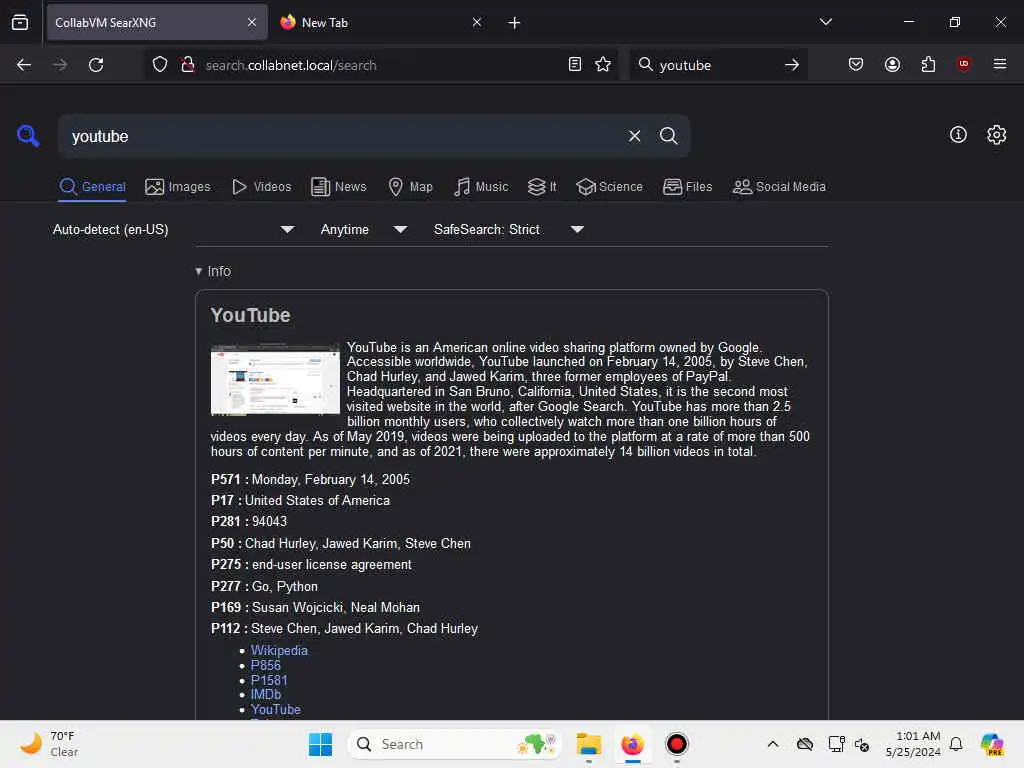Screen dimensions: 1024x768
Task: Open the Firefox View icon
Action: [20, 22]
